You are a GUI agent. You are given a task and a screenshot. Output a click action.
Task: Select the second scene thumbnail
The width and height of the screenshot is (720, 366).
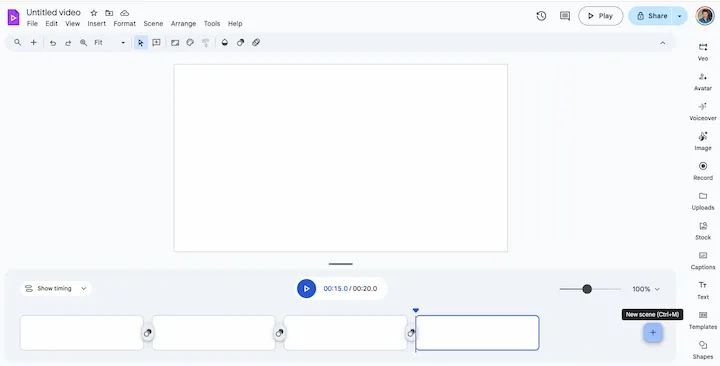pos(214,332)
